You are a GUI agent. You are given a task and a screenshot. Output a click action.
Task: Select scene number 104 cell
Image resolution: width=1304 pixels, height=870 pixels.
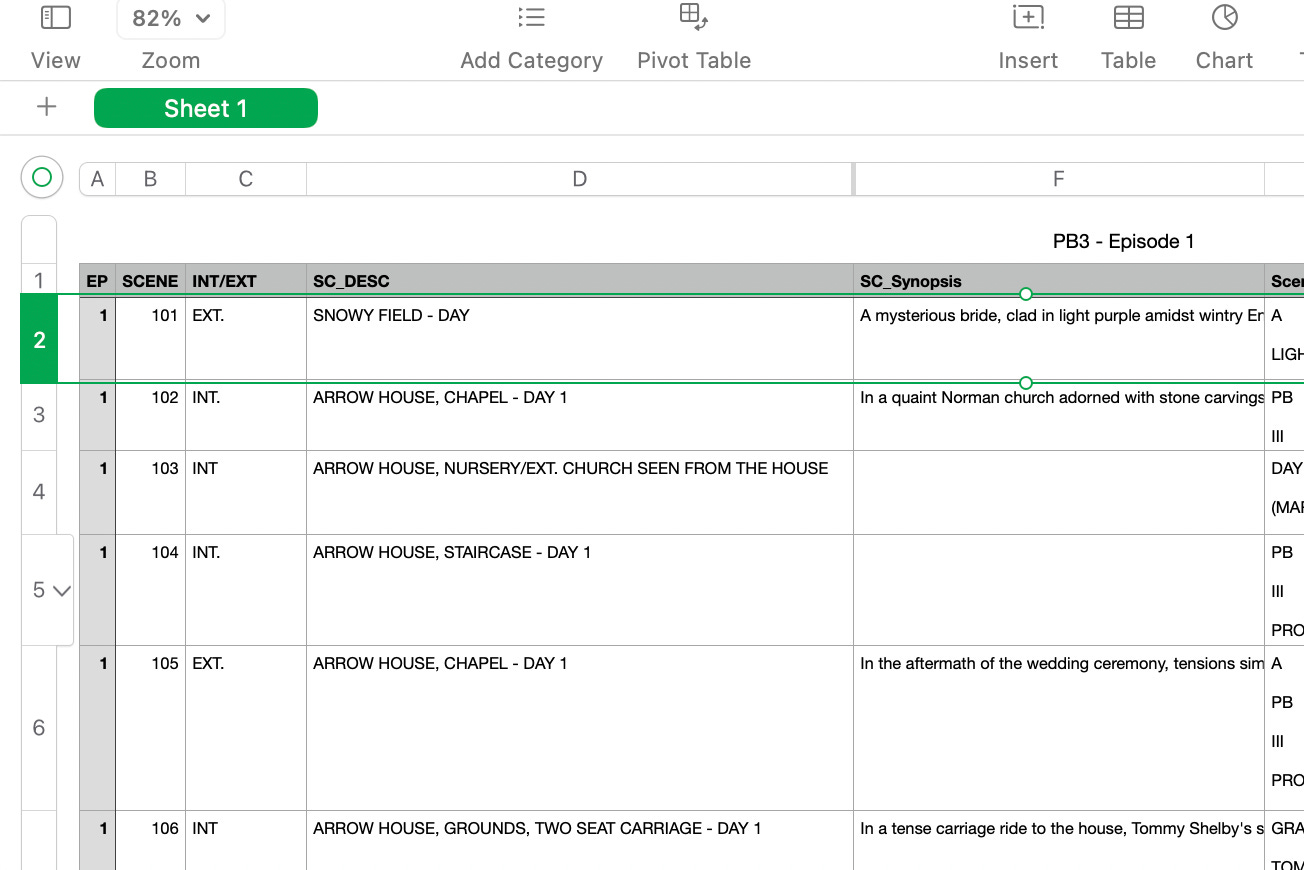[150, 590]
